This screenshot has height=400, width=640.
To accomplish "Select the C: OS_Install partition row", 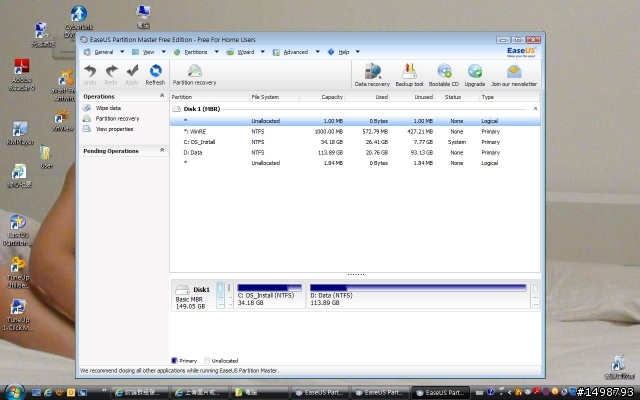I will coord(355,142).
